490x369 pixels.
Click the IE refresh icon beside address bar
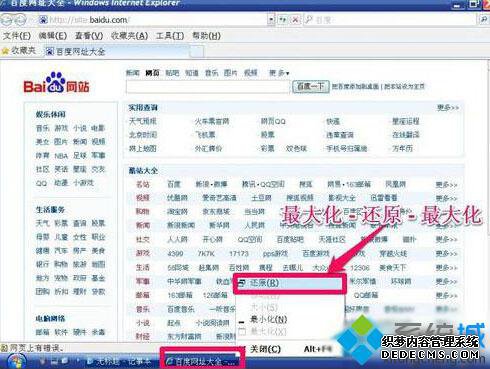point(283,20)
